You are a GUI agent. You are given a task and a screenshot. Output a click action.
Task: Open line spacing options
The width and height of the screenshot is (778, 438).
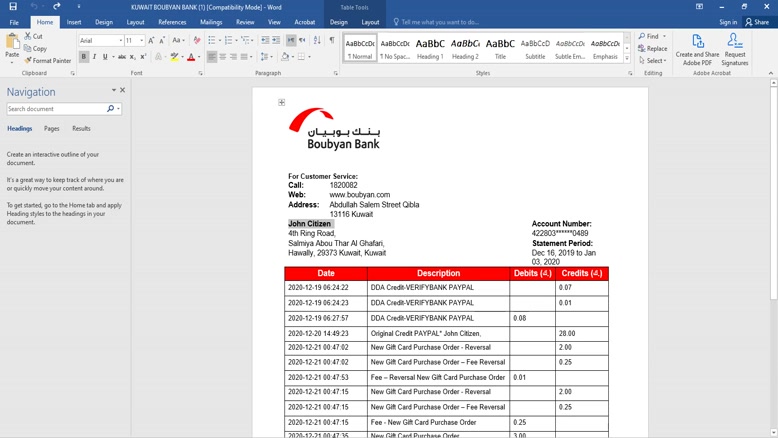[x=266, y=57]
